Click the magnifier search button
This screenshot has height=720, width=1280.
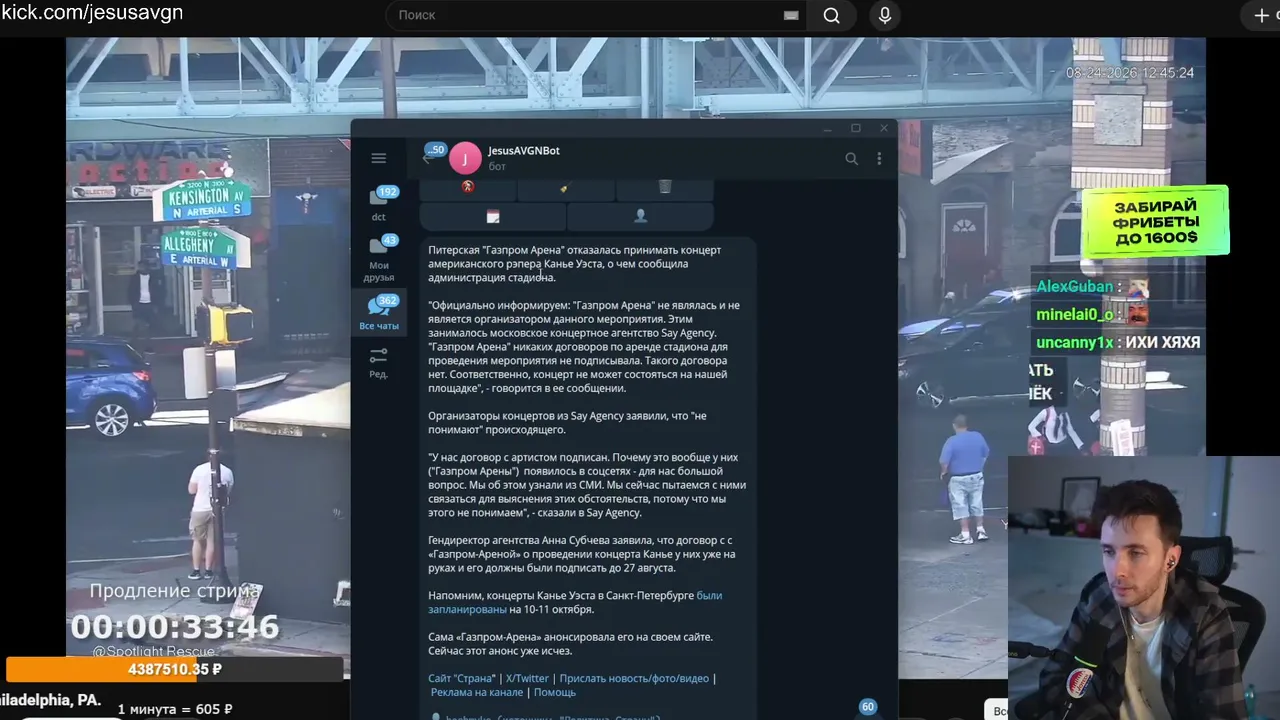click(x=831, y=15)
